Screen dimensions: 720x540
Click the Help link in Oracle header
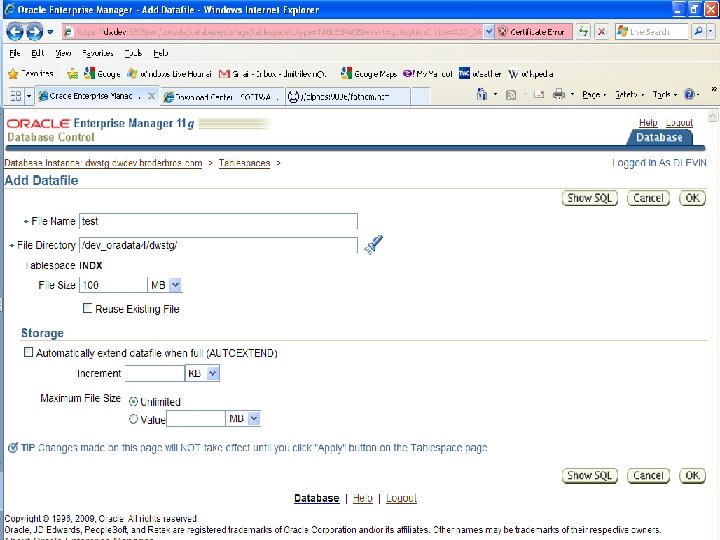(648, 123)
